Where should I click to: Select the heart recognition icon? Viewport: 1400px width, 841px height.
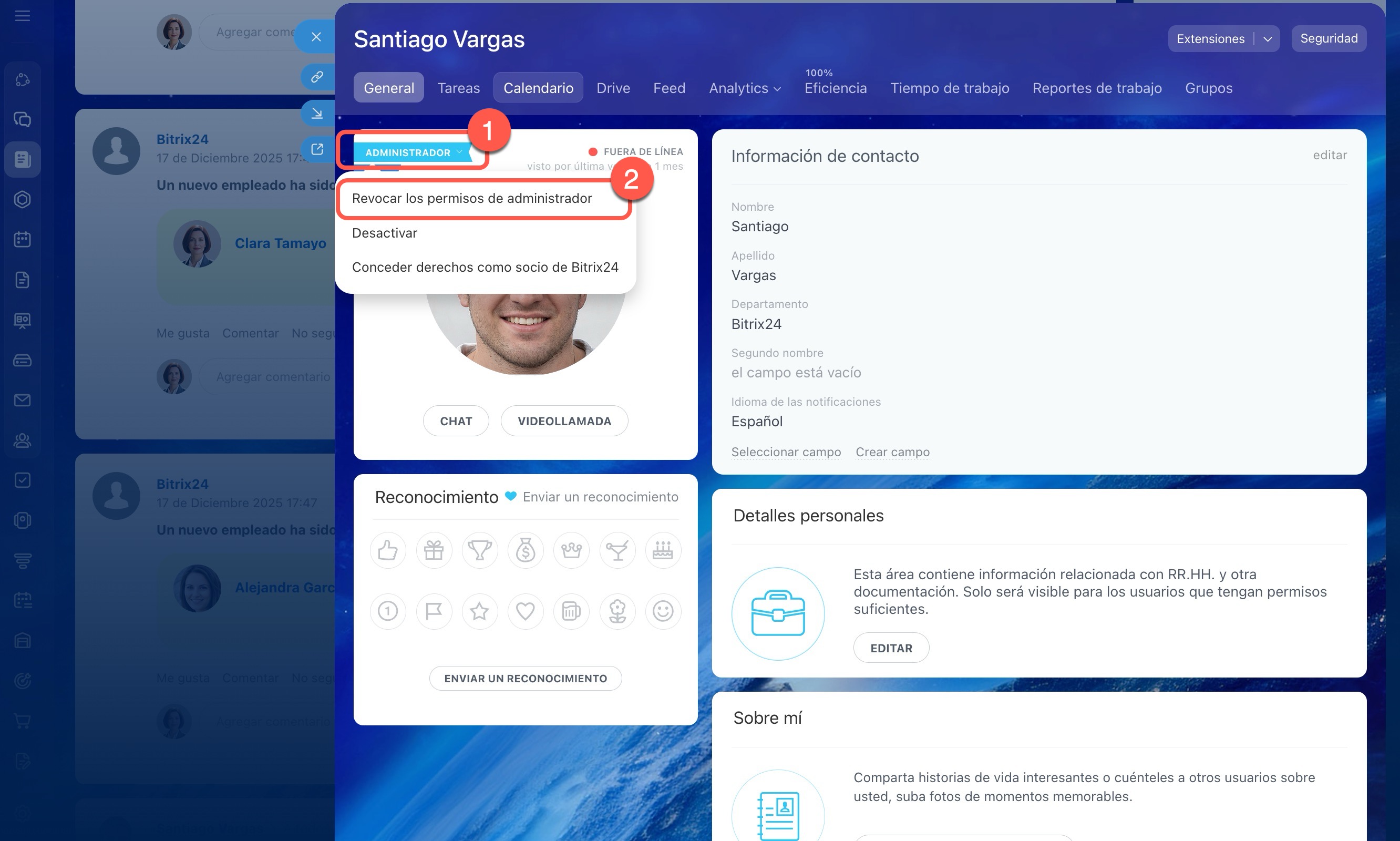pyautogui.click(x=525, y=611)
